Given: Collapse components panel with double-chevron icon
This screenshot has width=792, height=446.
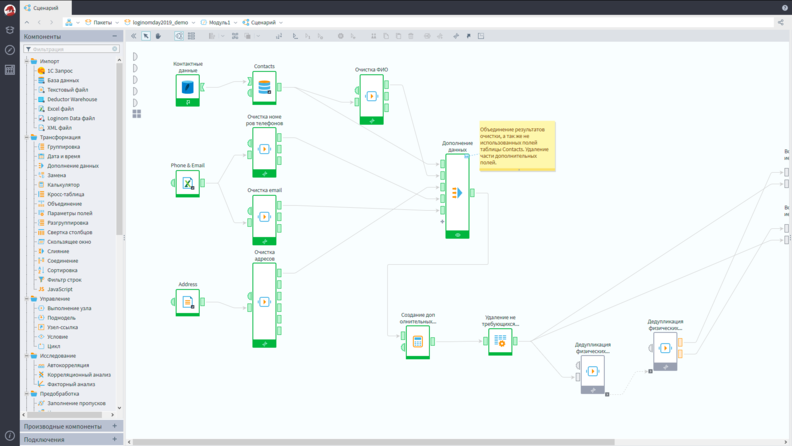Looking at the screenshot, I should [x=133, y=36].
